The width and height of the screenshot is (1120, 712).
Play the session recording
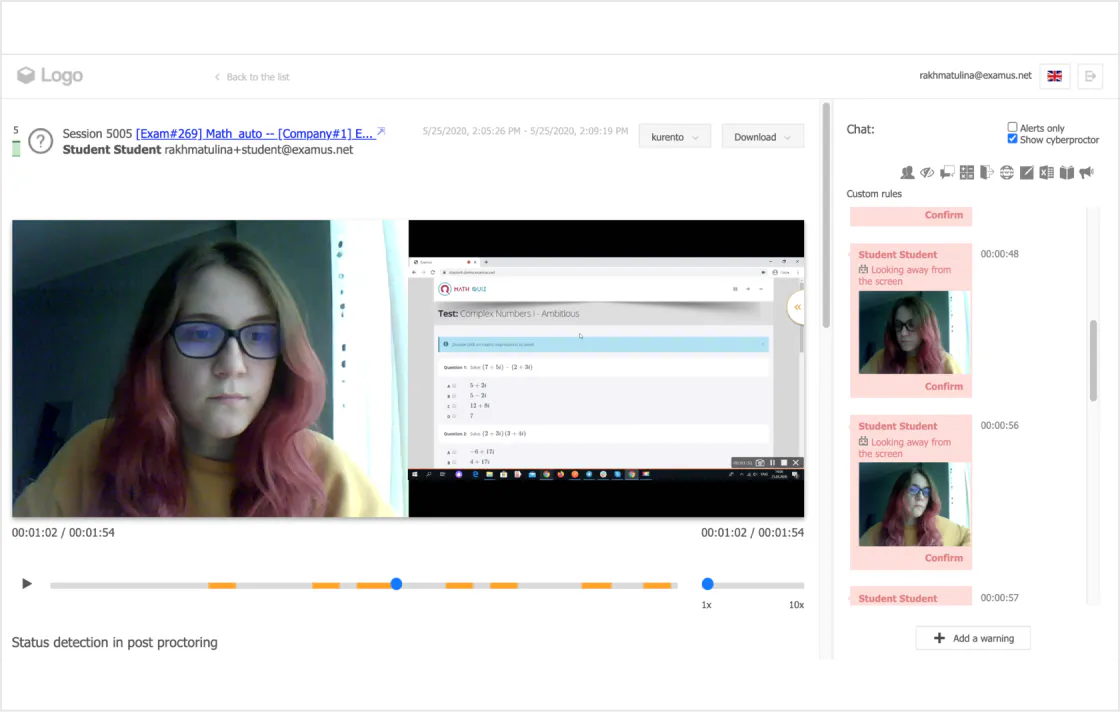(26, 583)
